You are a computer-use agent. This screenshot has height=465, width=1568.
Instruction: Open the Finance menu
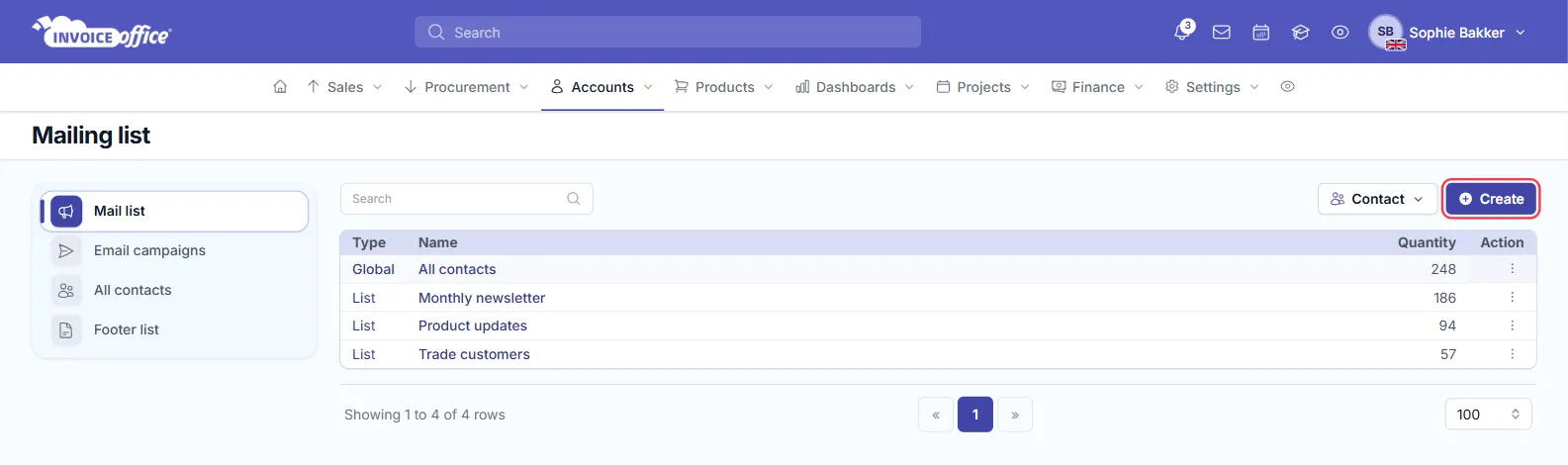1098,87
